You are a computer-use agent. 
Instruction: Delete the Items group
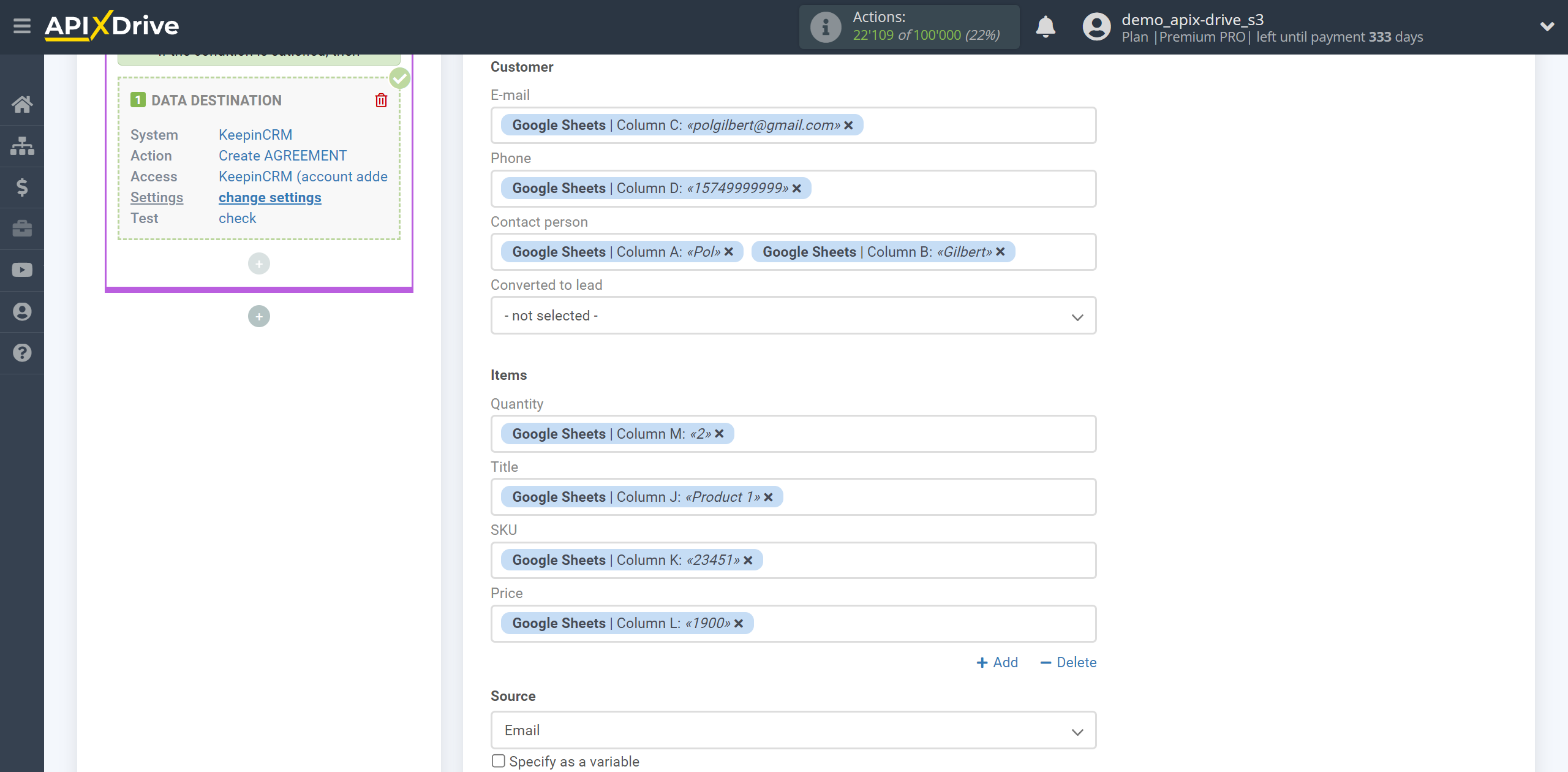coord(1068,662)
